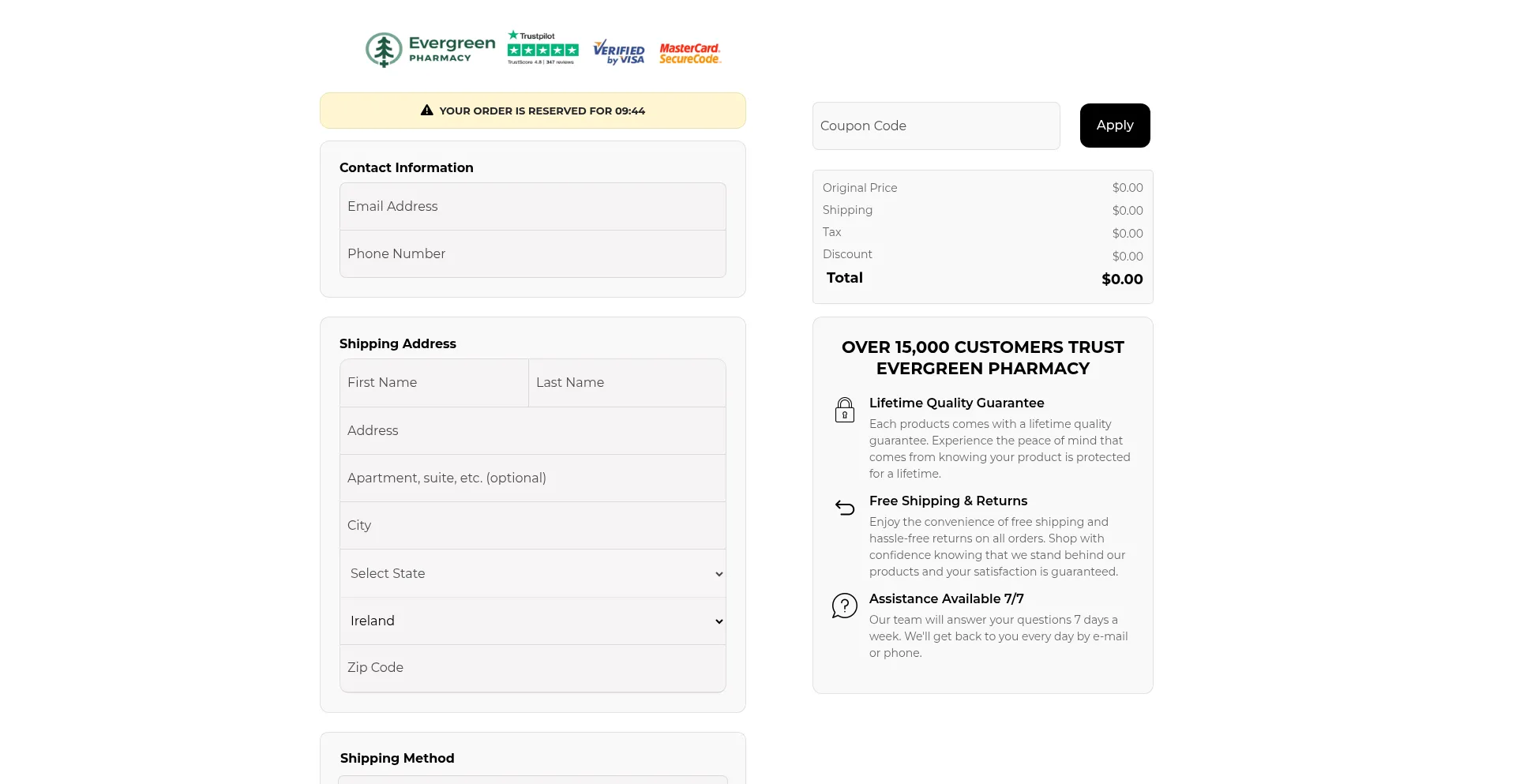Click the Last Name field

[627, 383]
